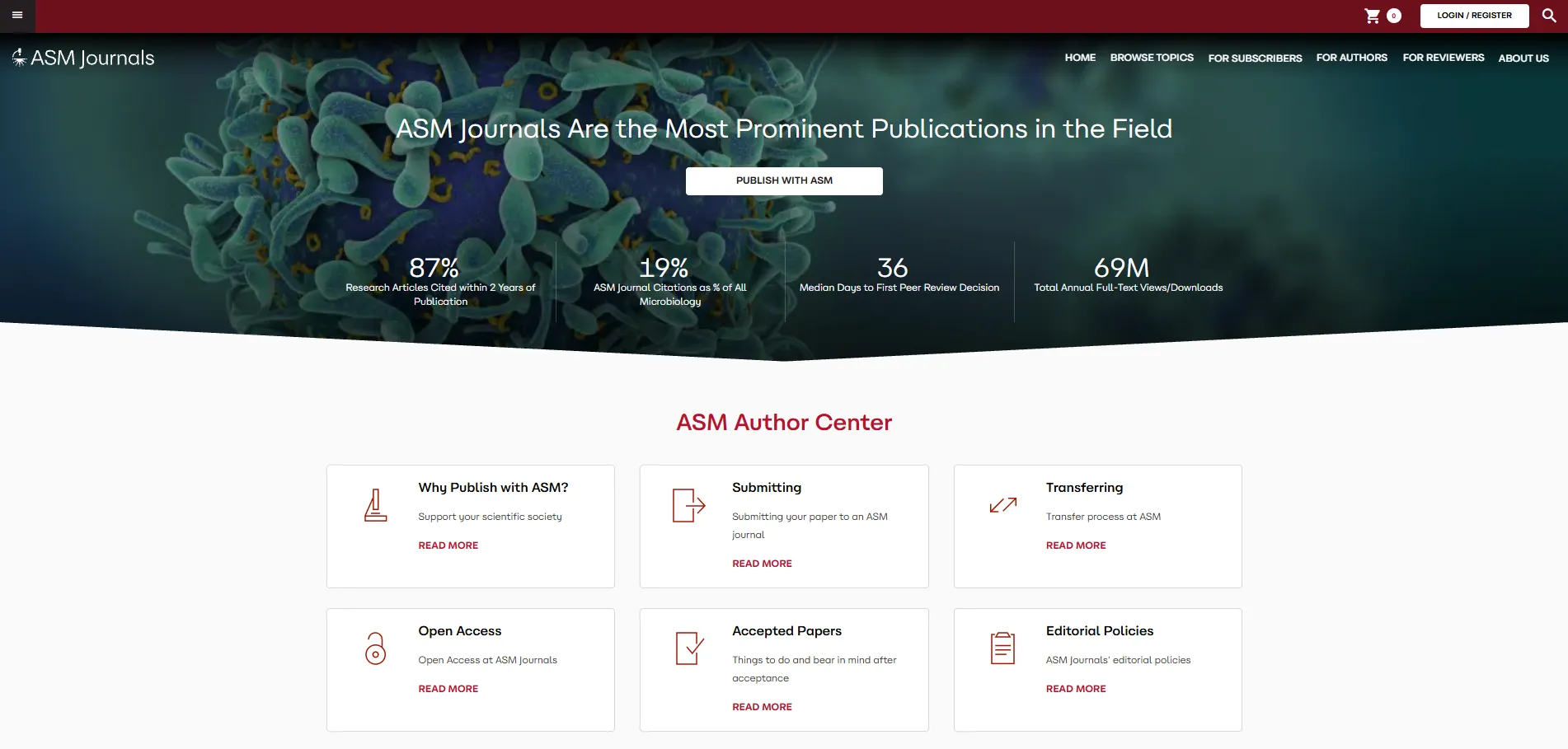Click the Why Publish with ASM? heading
This screenshot has height=749, width=1568.
tap(493, 488)
